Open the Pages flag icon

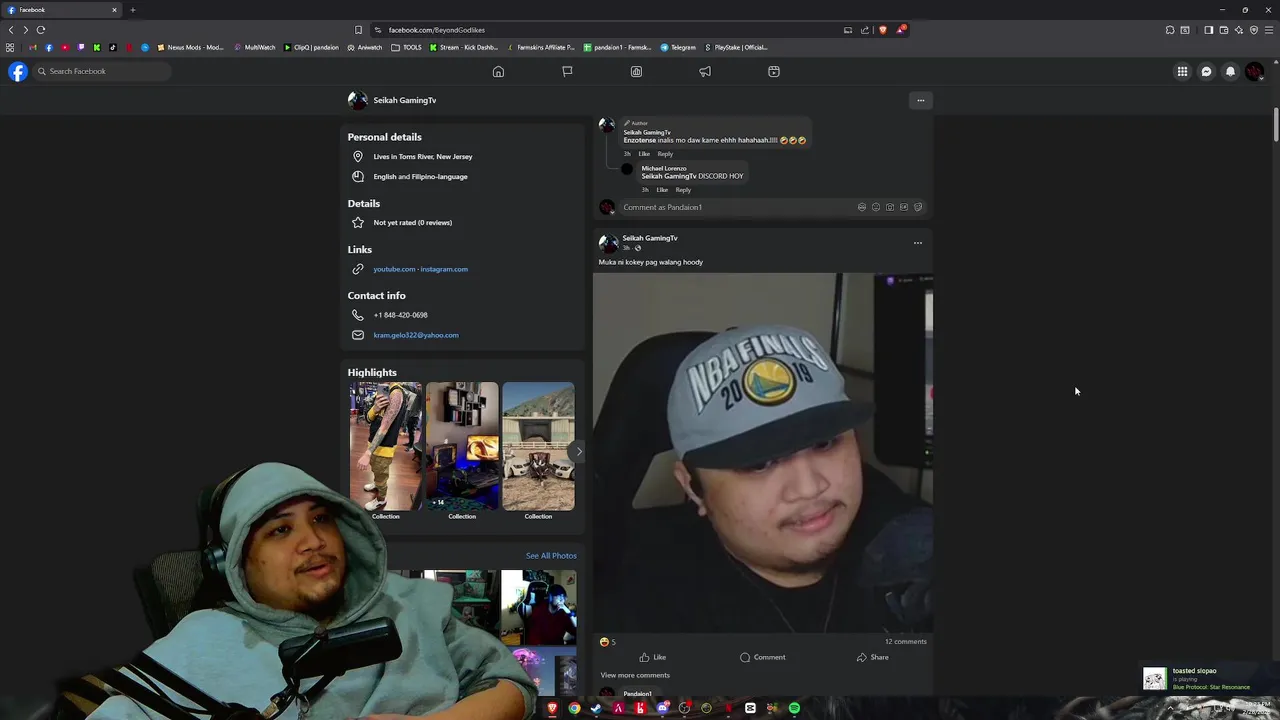tap(567, 71)
